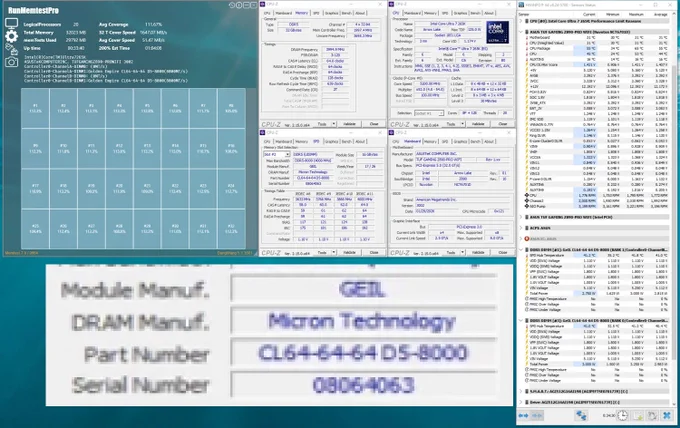The height and width of the screenshot is (428, 680).
Task: Select memtest instance cell #8
Action: [231, 108]
